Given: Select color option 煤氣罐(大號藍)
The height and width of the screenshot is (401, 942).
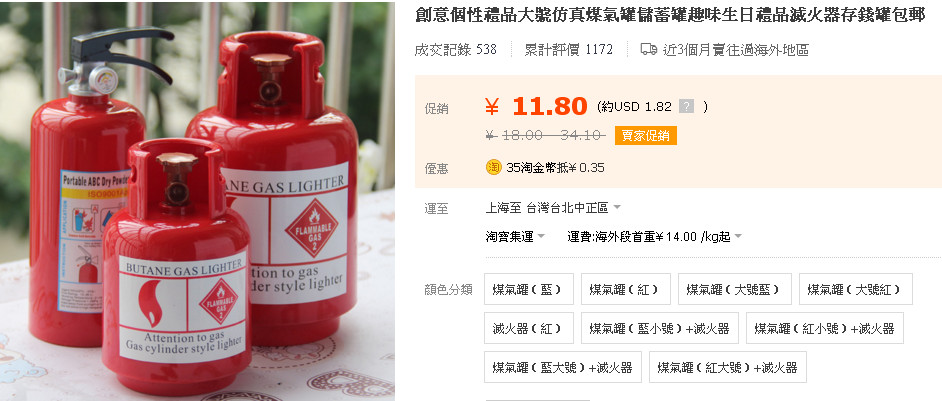Looking at the screenshot, I should [735, 289].
